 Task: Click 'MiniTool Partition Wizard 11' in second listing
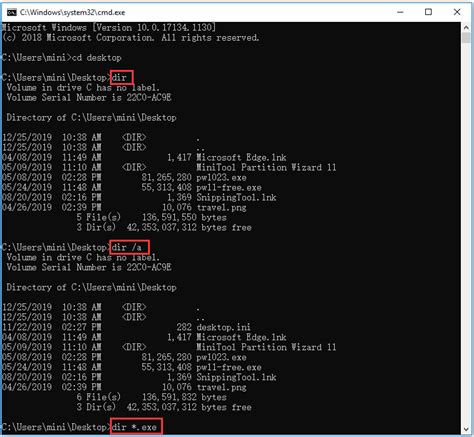point(266,347)
